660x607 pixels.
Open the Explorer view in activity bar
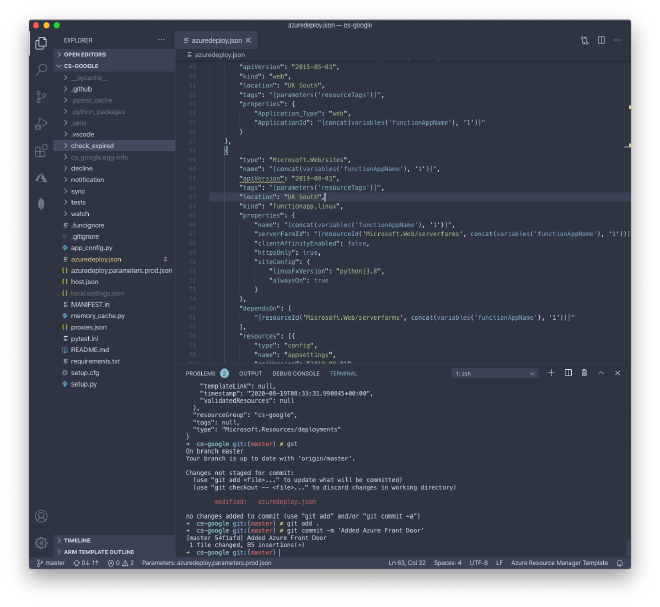pyautogui.click(x=41, y=43)
